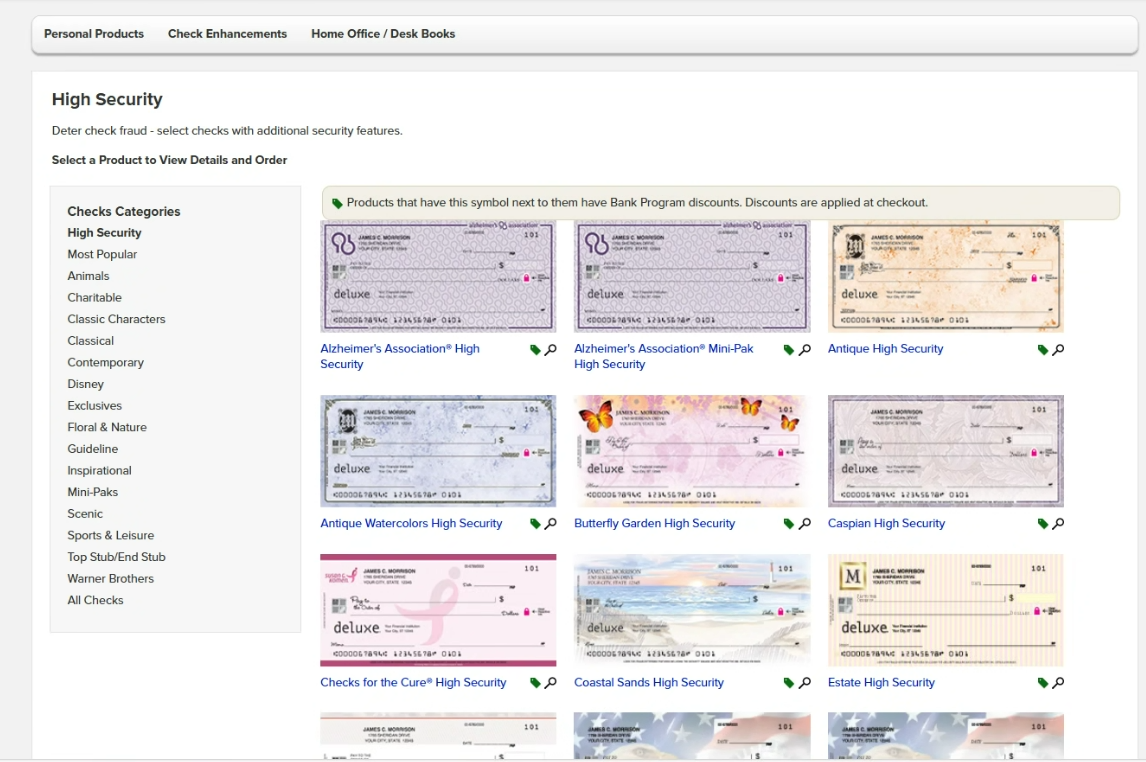Screen dimensions: 1146x762
Task: Click the Butterfly Garden check thumbnail
Action: (x=691, y=451)
